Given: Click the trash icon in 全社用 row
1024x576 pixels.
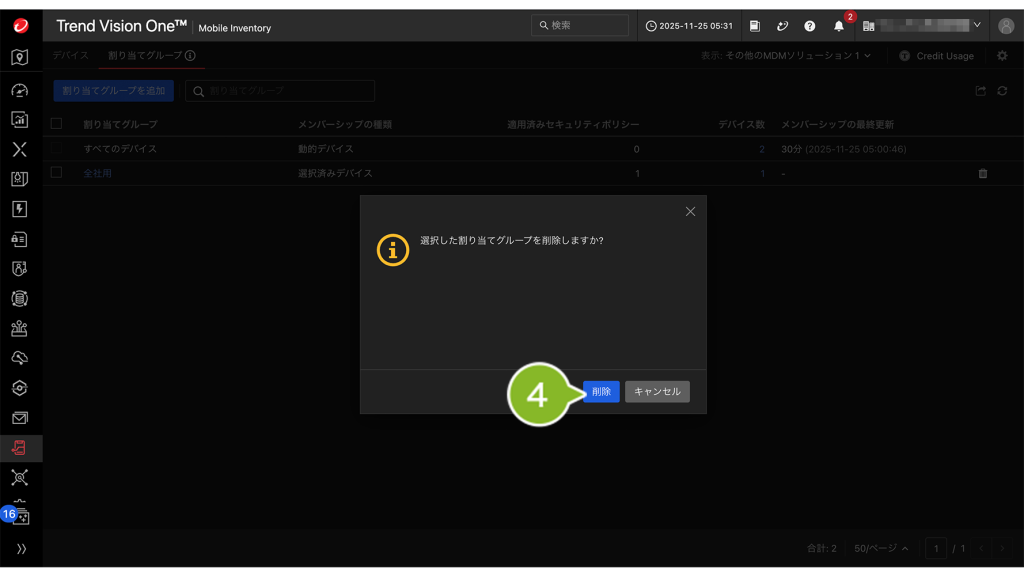Looking at the screenshot, I should click(x=982, y=173).
